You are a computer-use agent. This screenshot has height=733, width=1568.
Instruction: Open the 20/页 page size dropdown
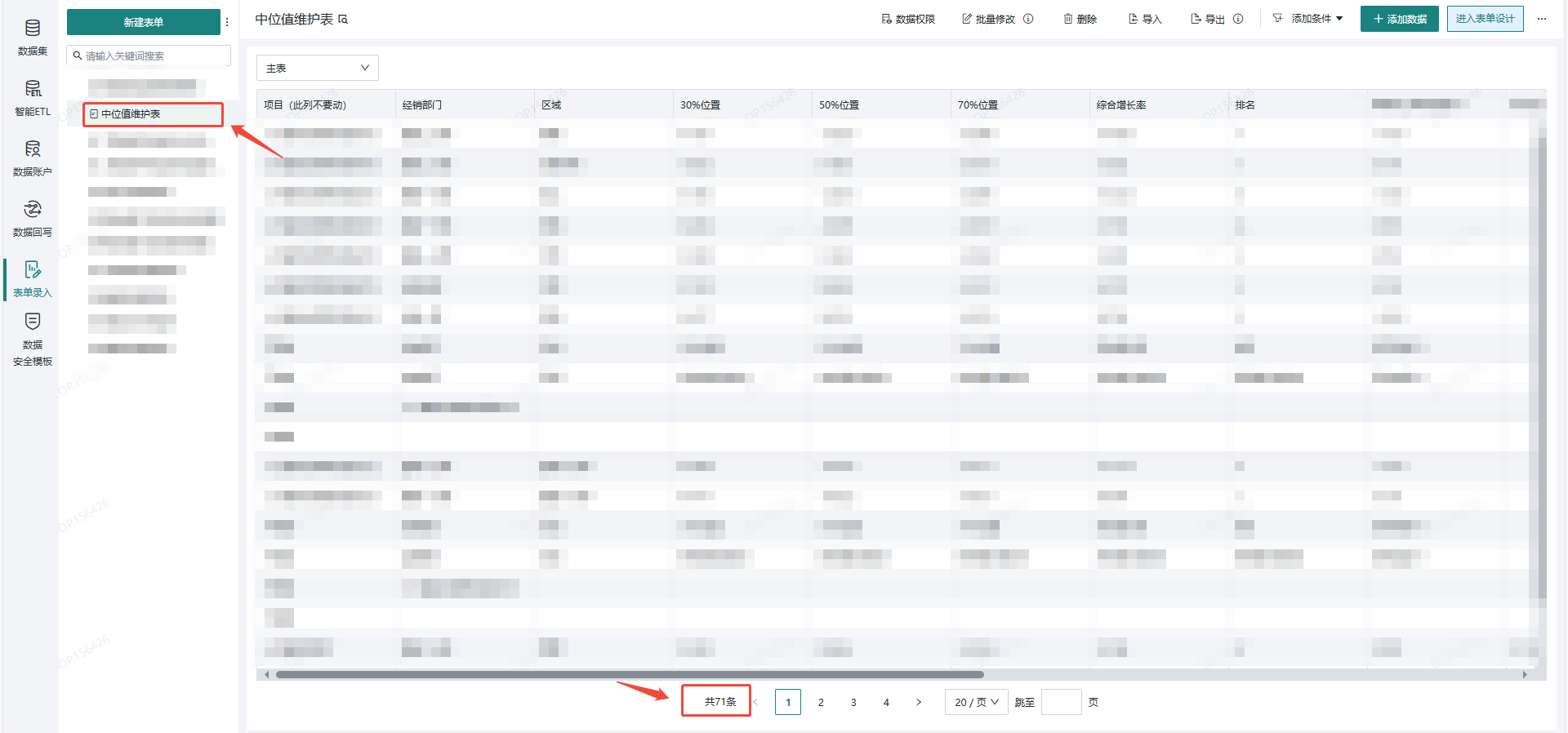tap(976, 702)
